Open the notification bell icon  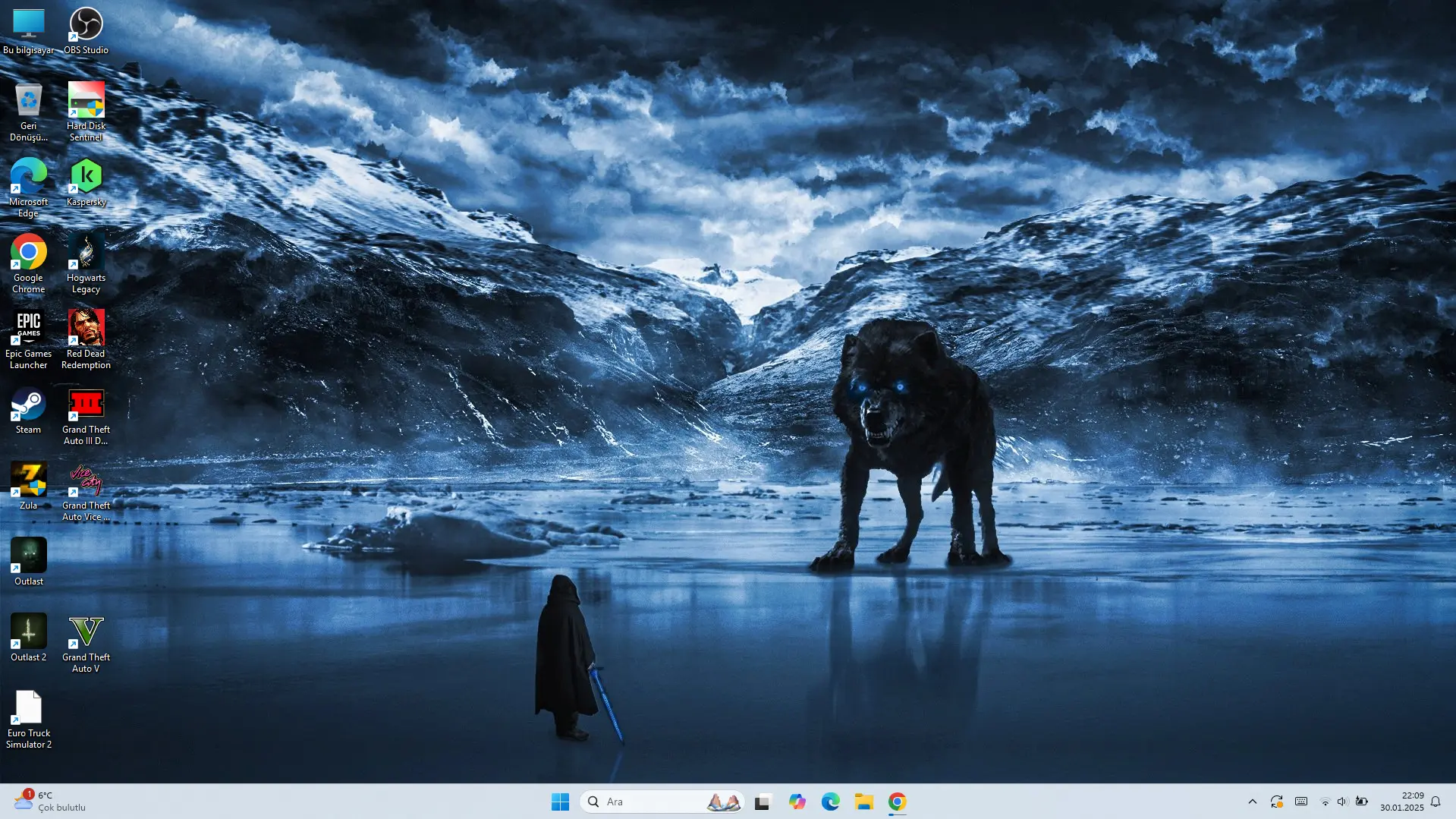pos(1436,802)
